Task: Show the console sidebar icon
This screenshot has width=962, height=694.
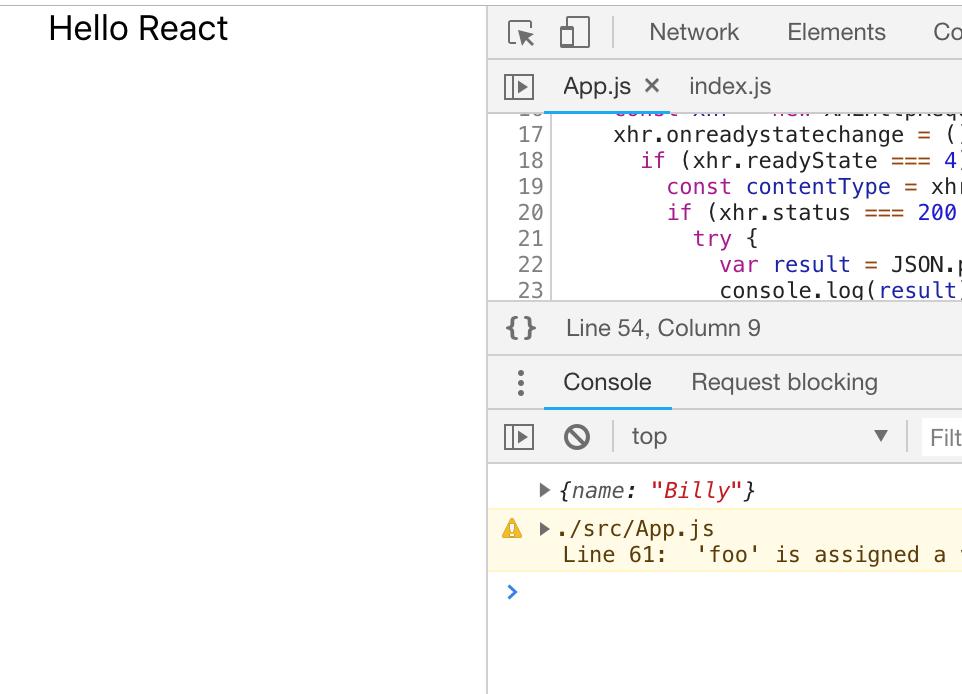Action: (519, 437)
